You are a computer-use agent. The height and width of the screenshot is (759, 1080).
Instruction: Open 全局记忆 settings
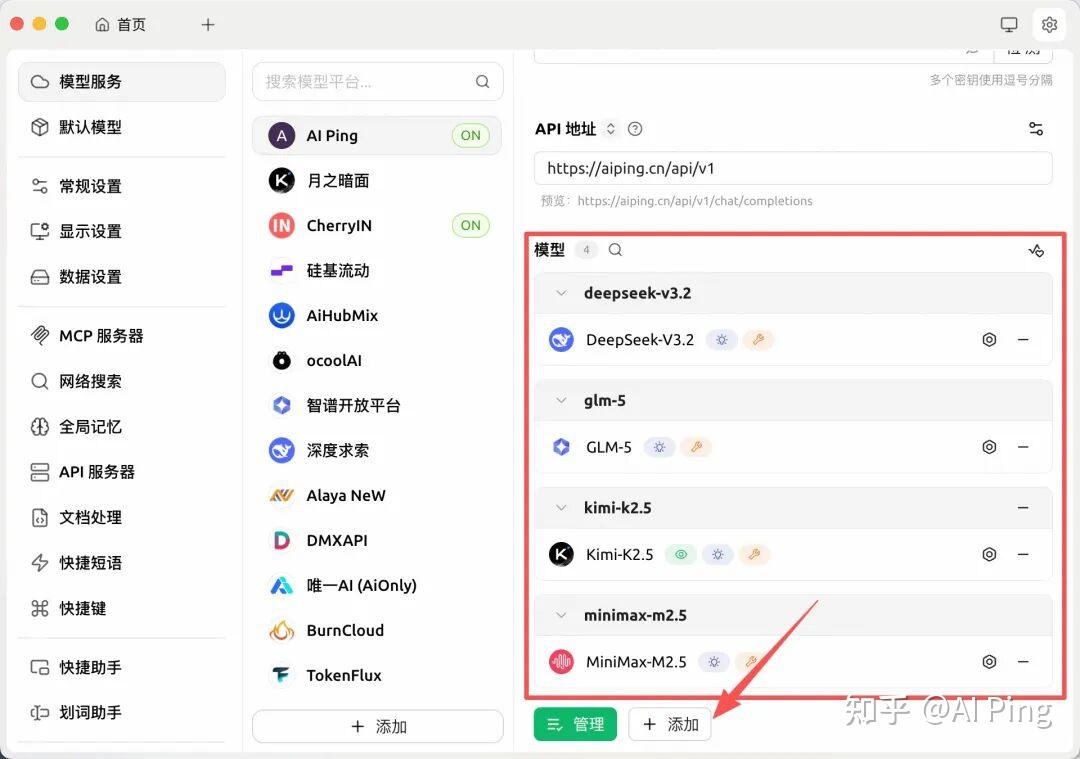coord(122,427)
